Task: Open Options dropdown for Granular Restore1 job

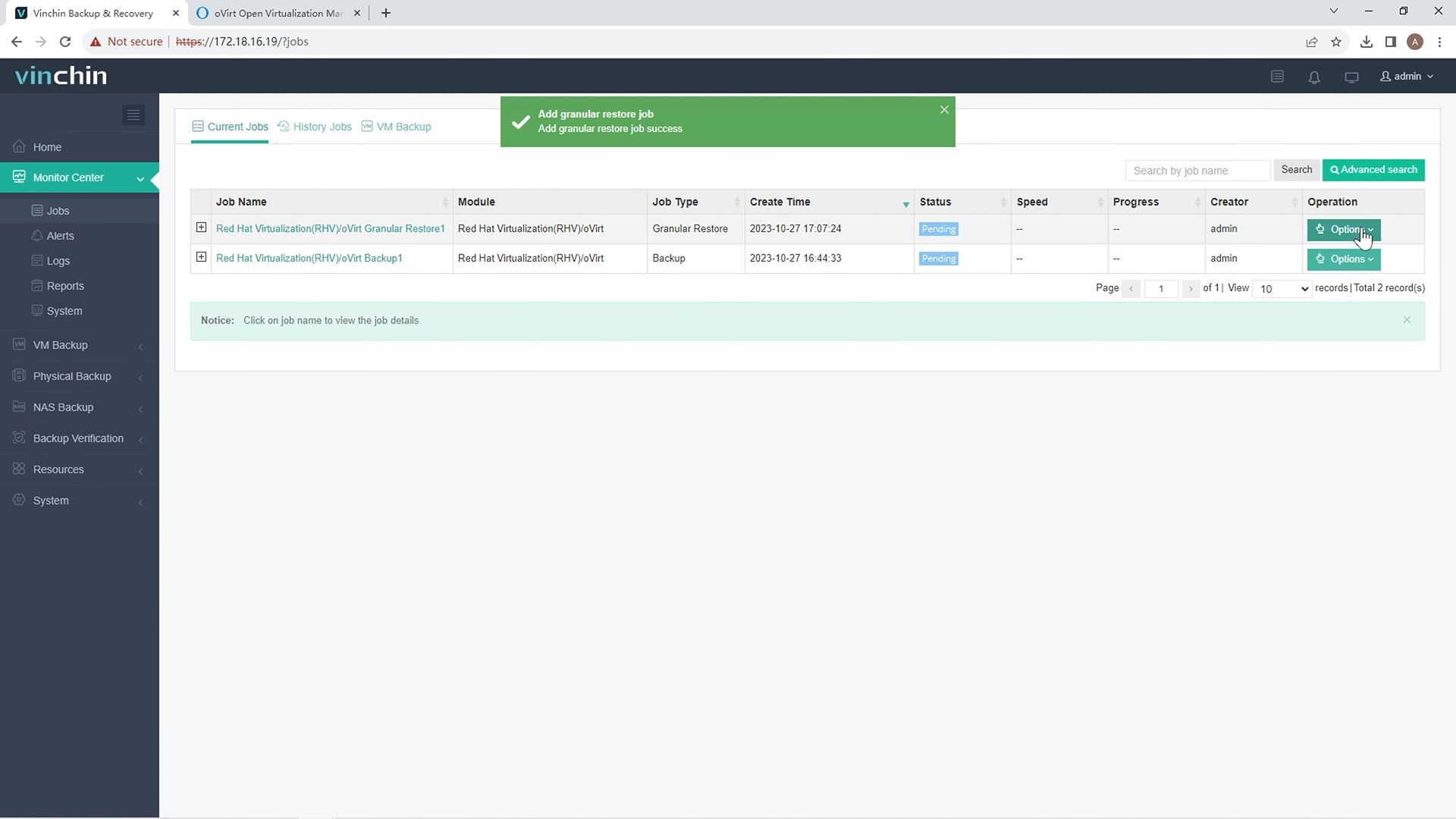Action: [x=1343, y=229]
